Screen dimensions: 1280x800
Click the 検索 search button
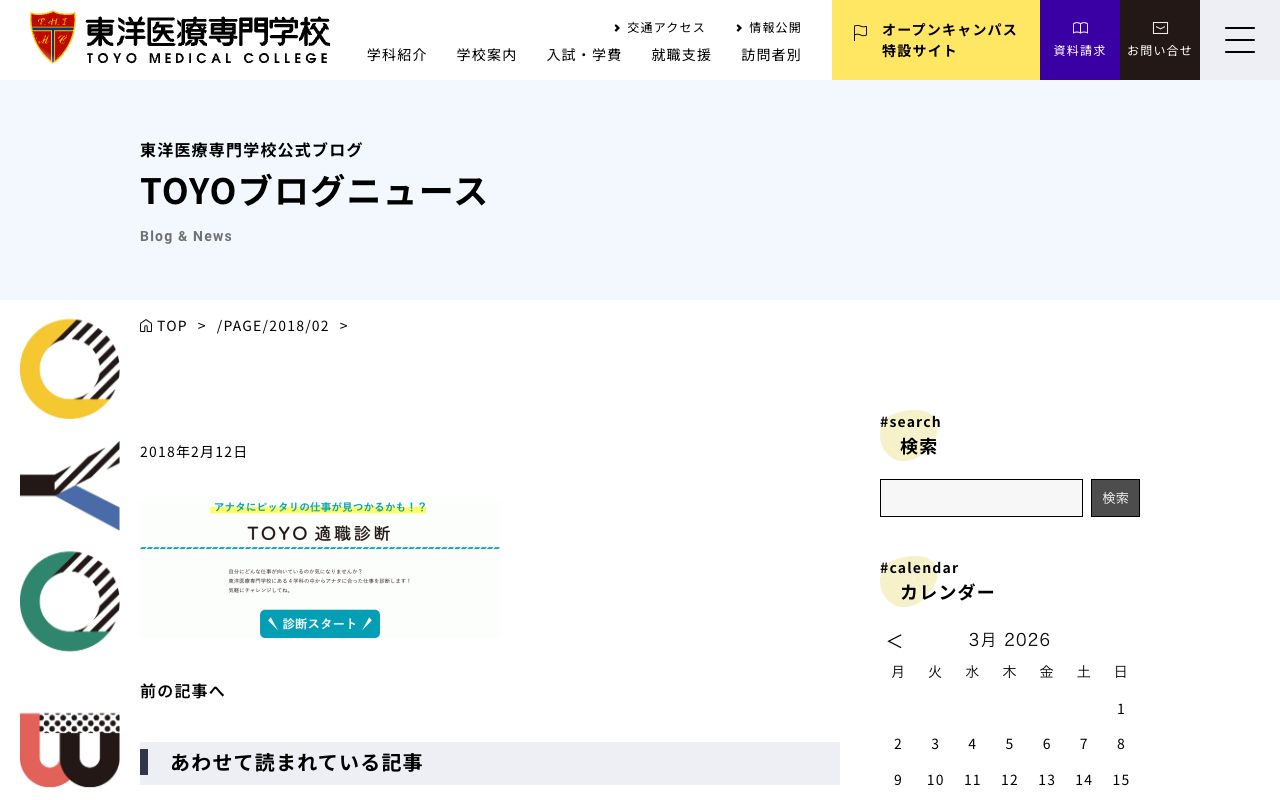coord(1115,498)
